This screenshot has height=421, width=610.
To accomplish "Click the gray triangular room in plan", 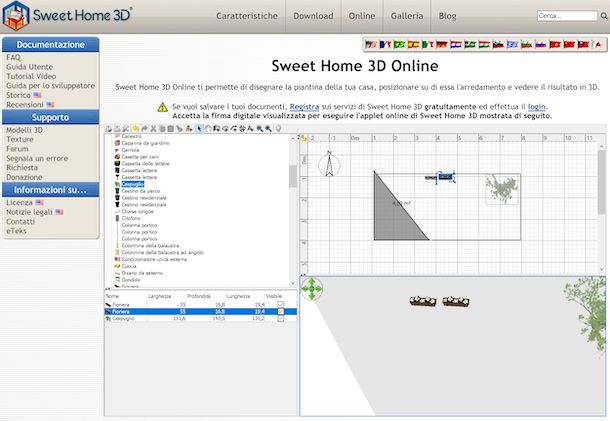I will point(391,218).
